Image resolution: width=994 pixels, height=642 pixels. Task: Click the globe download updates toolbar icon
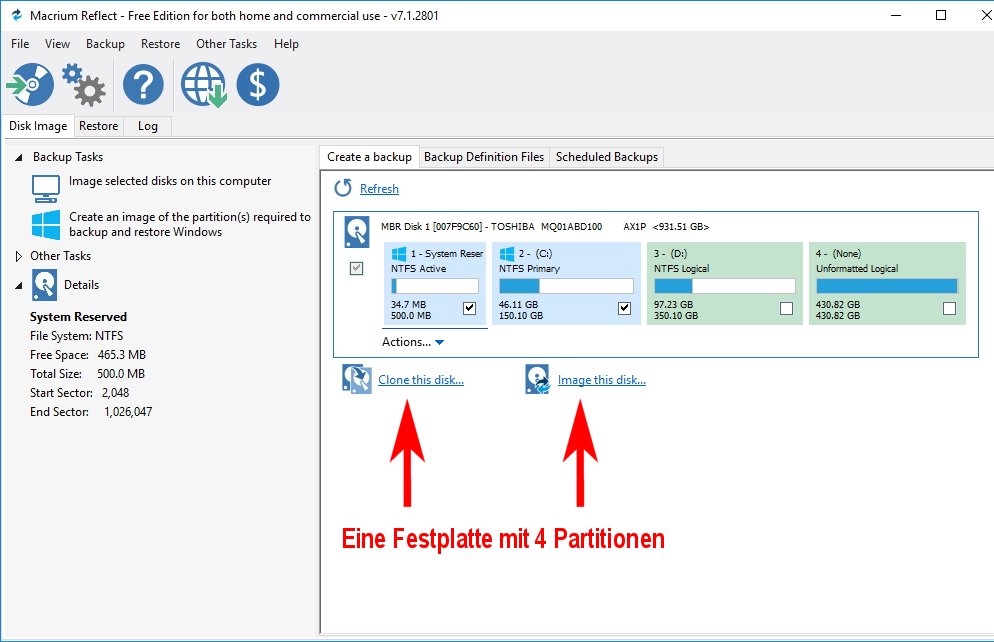click(x=203, y=84)
